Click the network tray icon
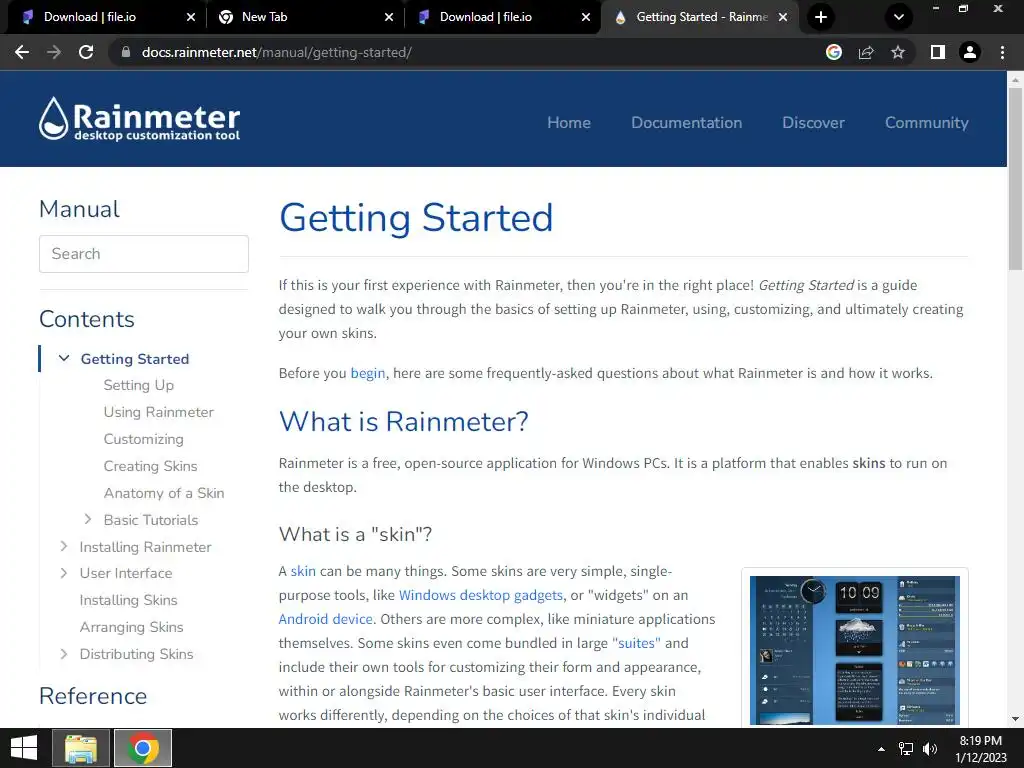 (906, 749)
